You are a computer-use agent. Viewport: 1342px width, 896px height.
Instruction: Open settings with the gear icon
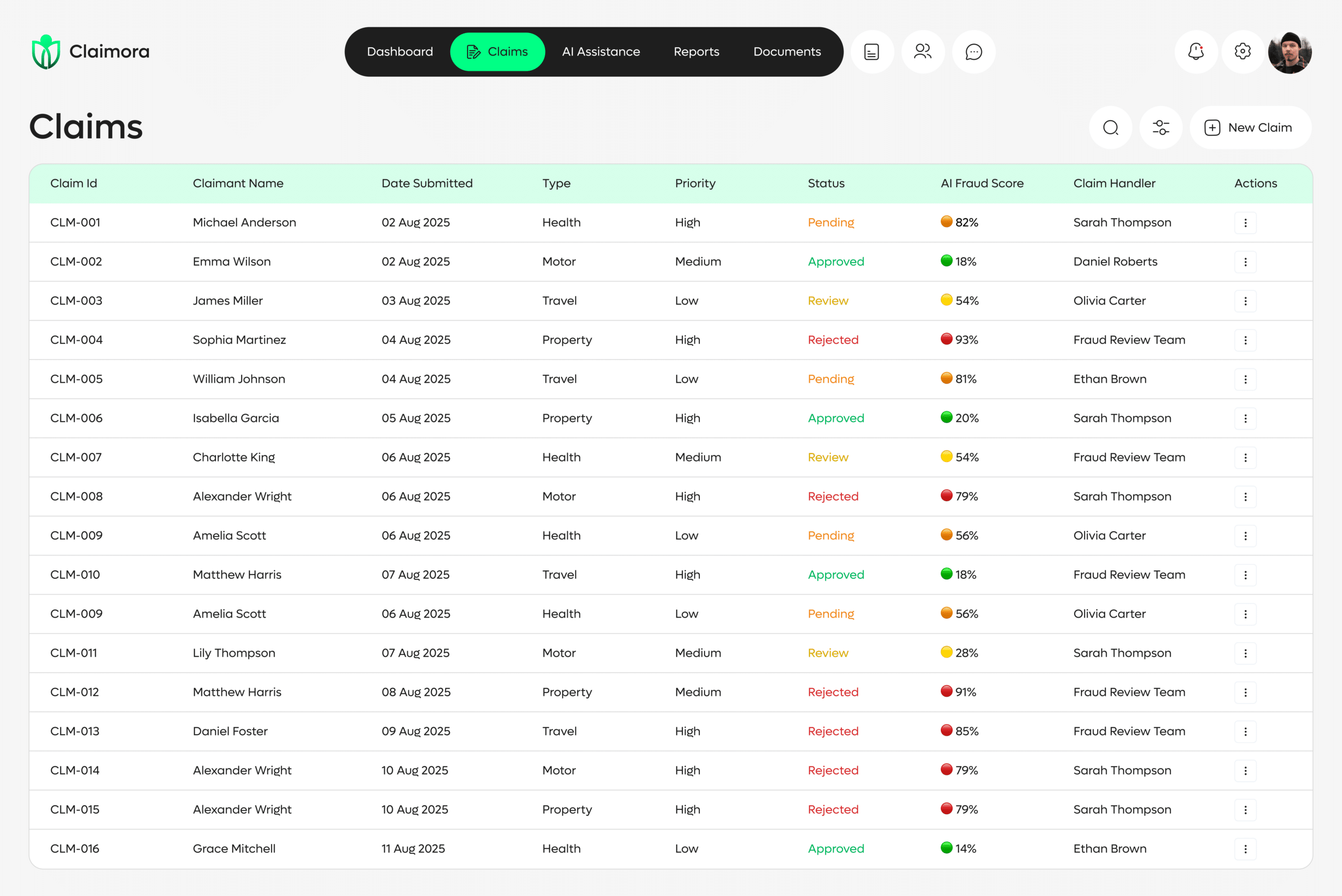click(1242, 51)
